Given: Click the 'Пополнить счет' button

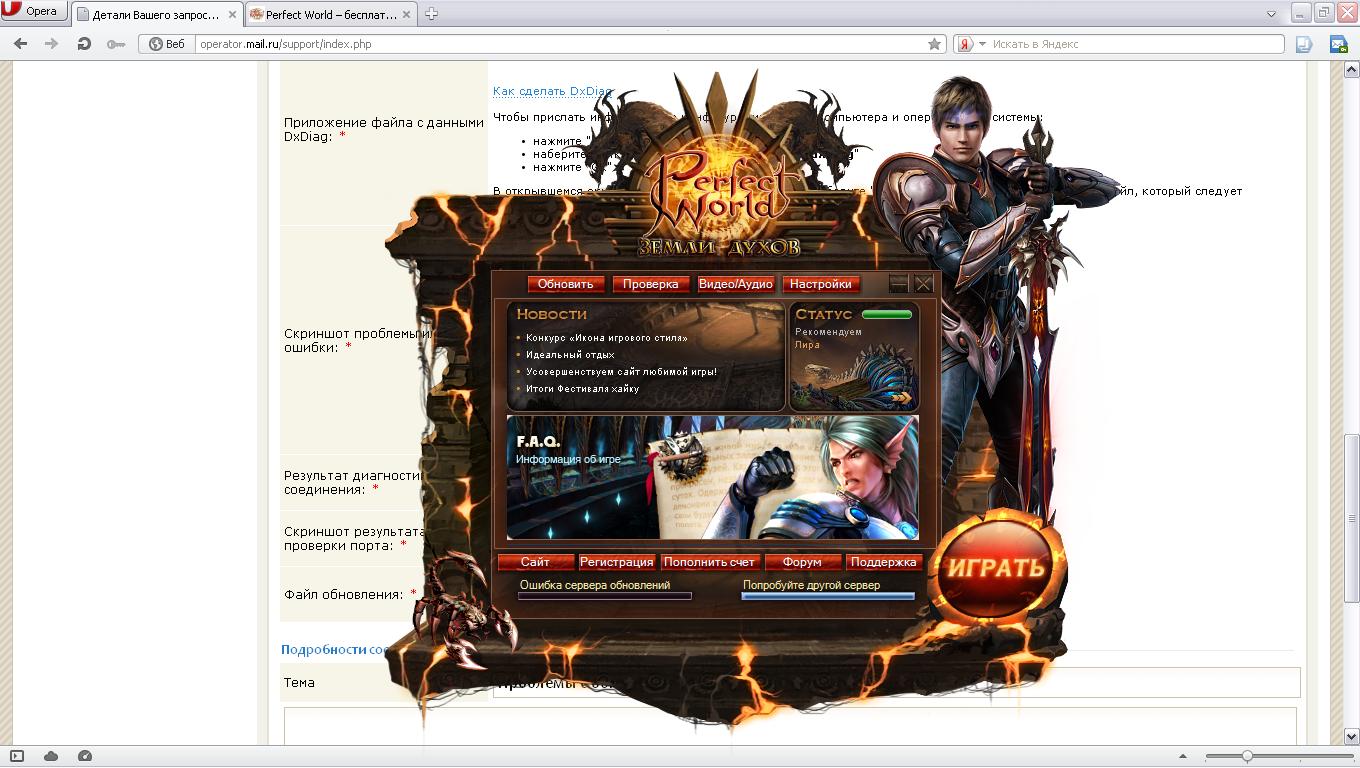Looking at the screenshot, I should point(709,562).
